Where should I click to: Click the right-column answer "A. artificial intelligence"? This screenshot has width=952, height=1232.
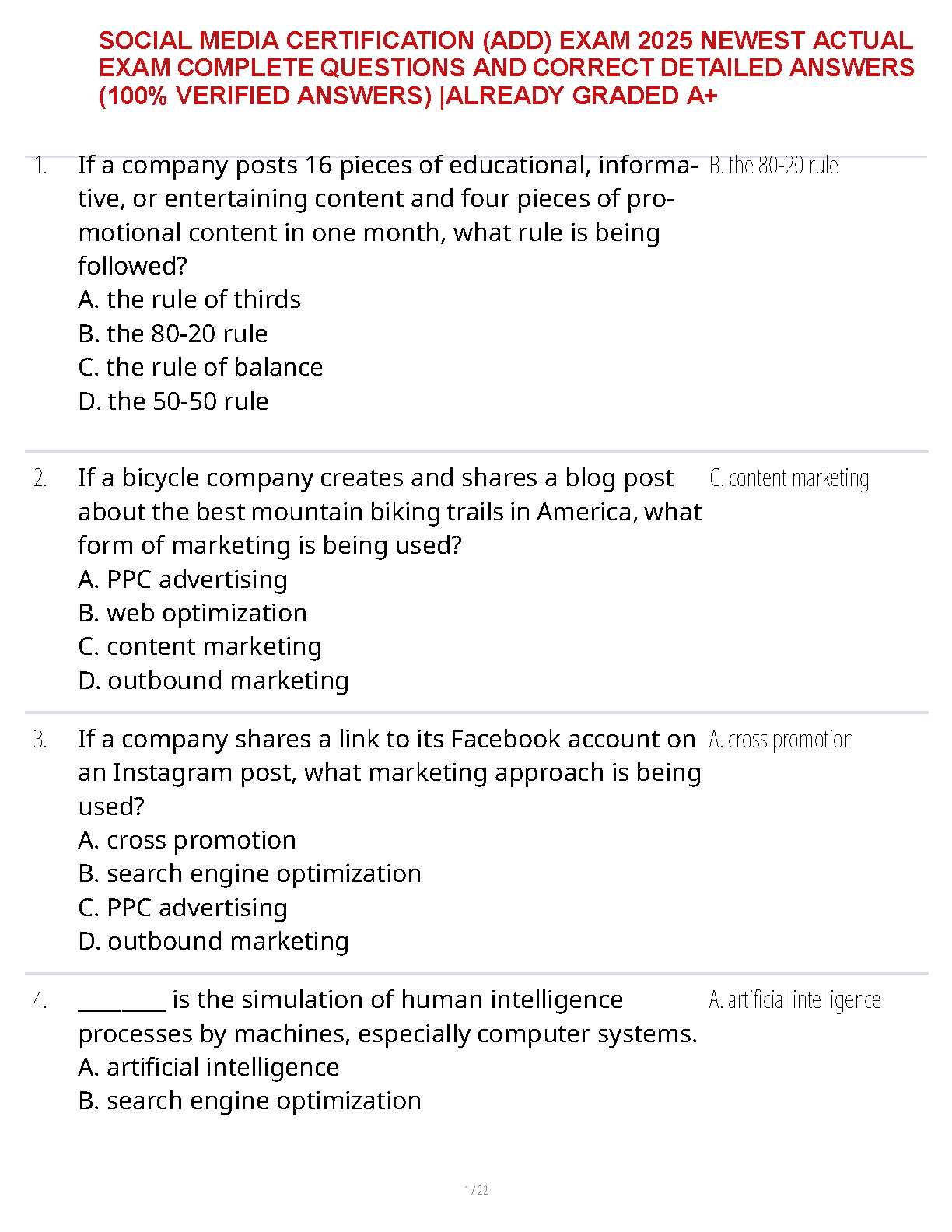coord(794,999)
